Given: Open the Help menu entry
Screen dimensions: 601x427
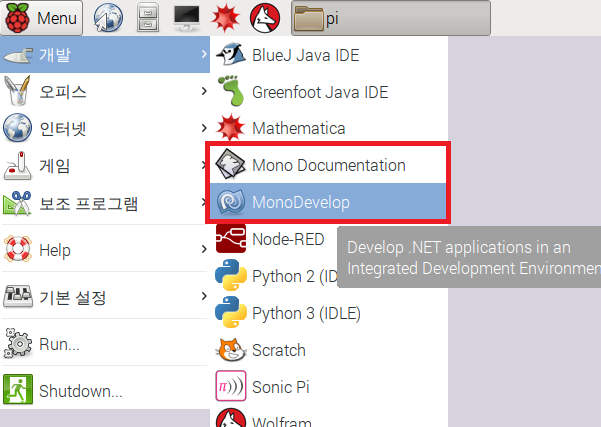Looking at the screenshot, I should tap(105, 249).
